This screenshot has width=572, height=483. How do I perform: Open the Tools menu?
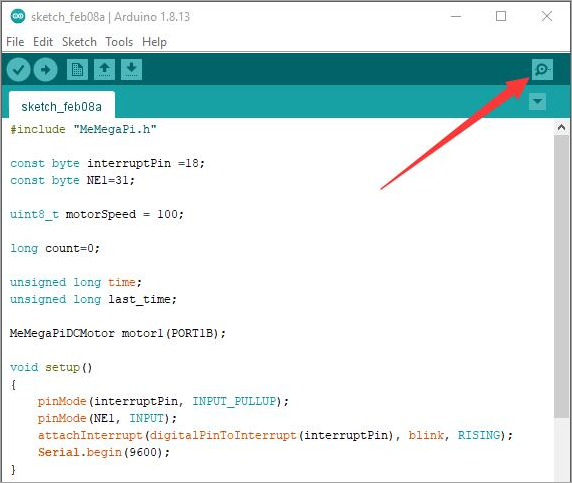(119, 42)
